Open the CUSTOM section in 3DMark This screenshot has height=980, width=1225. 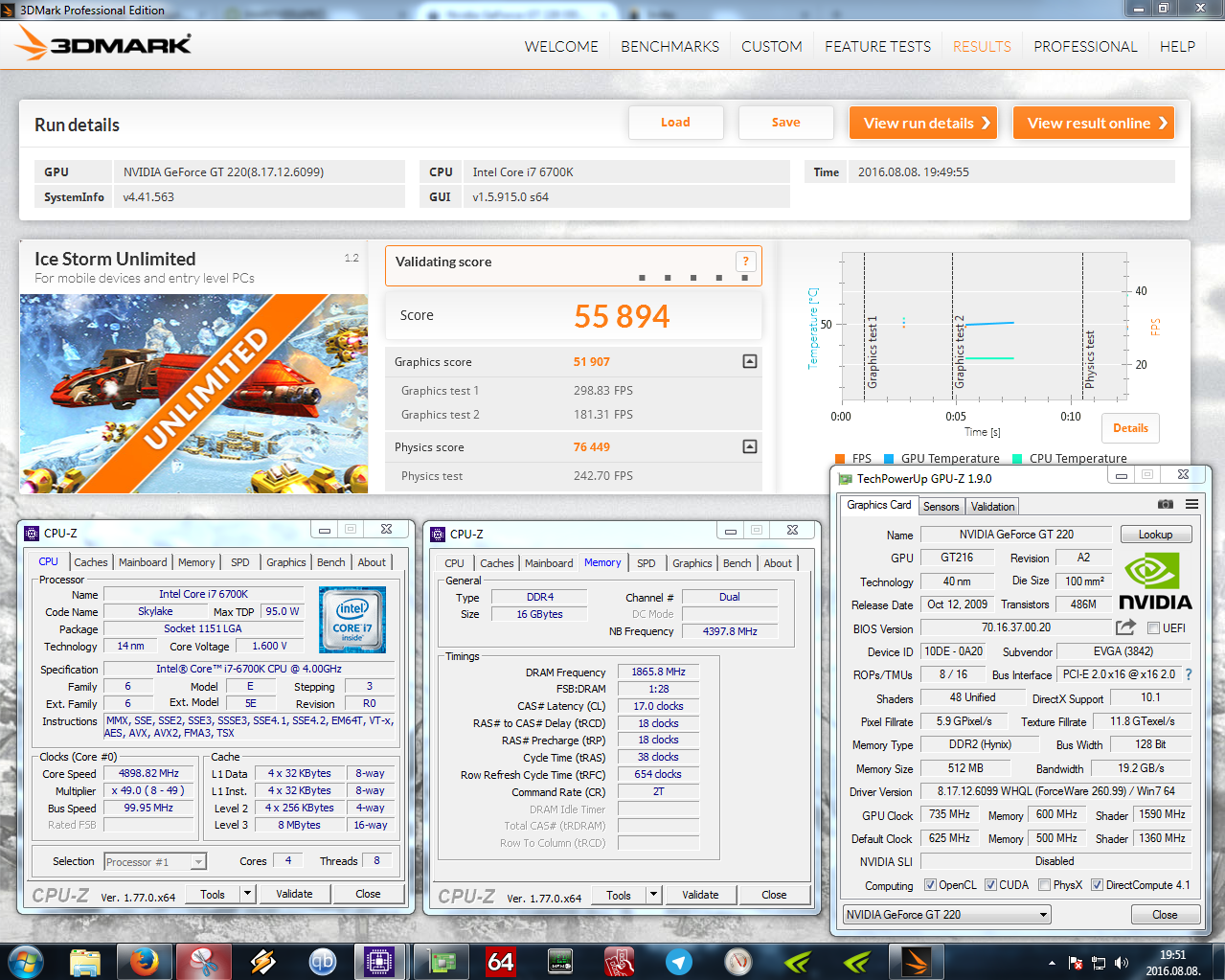pyautogui.click(x=772, y=46)
